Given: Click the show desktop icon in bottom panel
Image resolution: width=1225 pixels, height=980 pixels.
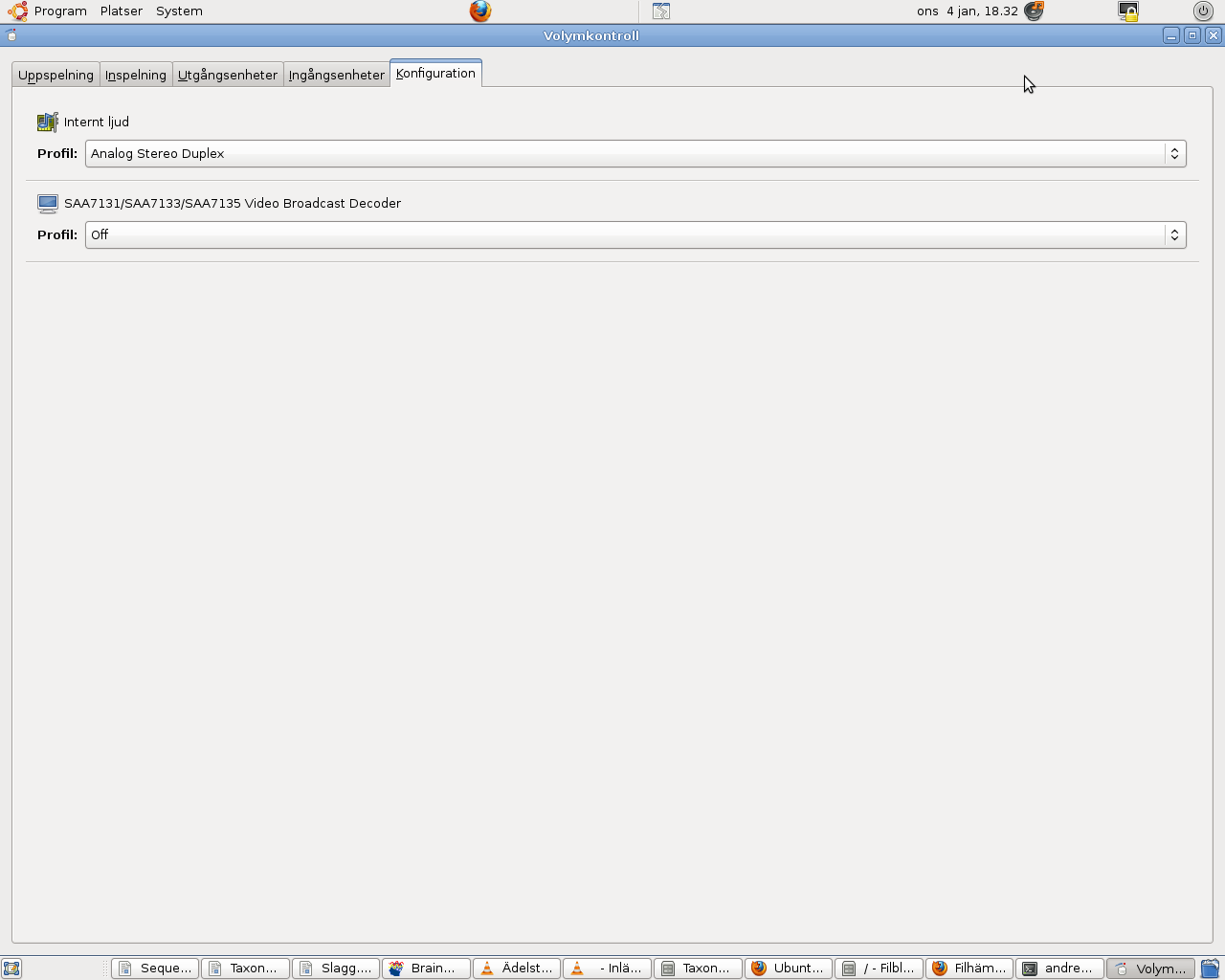Looking at the screenshot, I should (11, 969).
